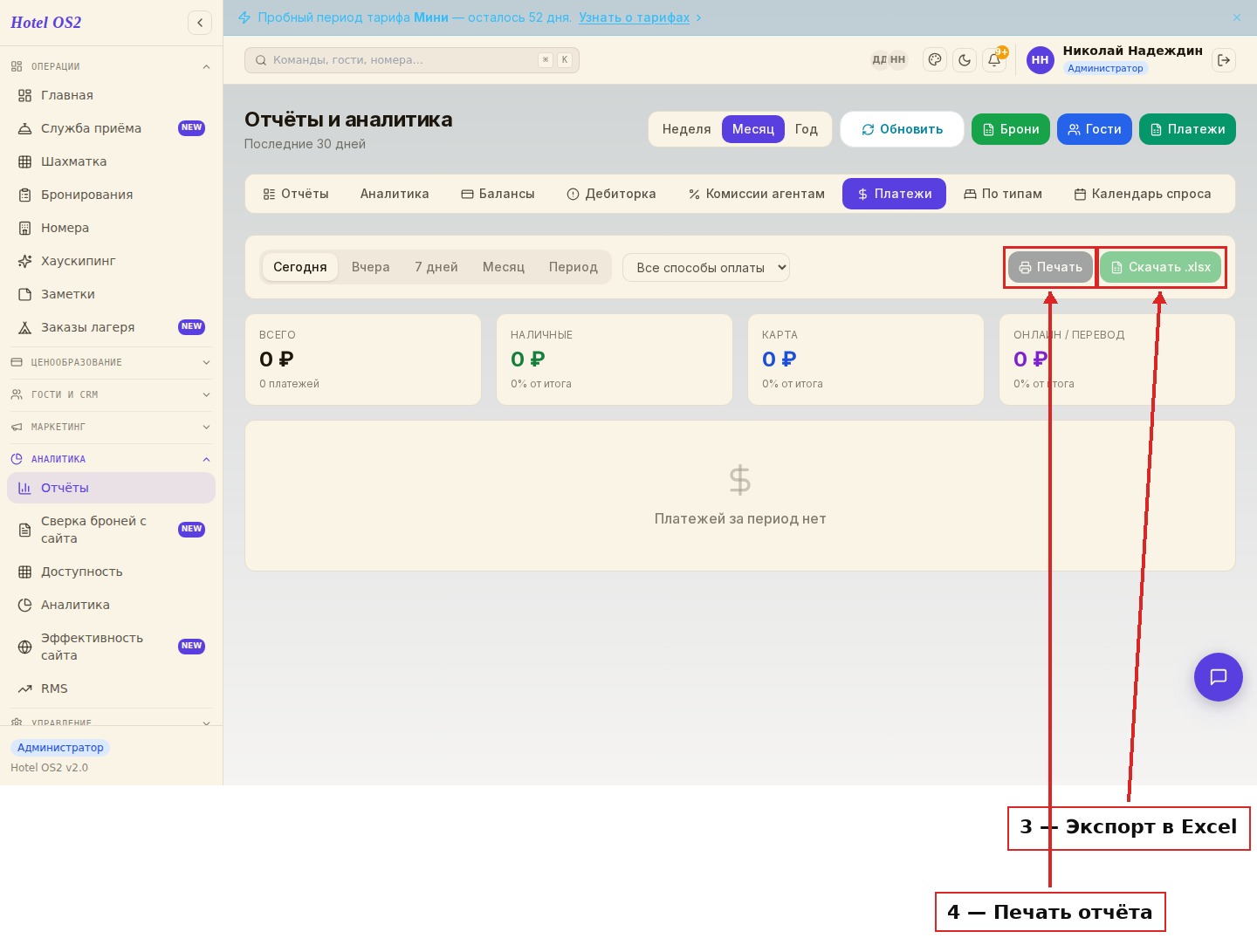Viewport: 1257px width, 952px height.
Task: Open the Календарь спроса tab
Action: [1143, 194]
